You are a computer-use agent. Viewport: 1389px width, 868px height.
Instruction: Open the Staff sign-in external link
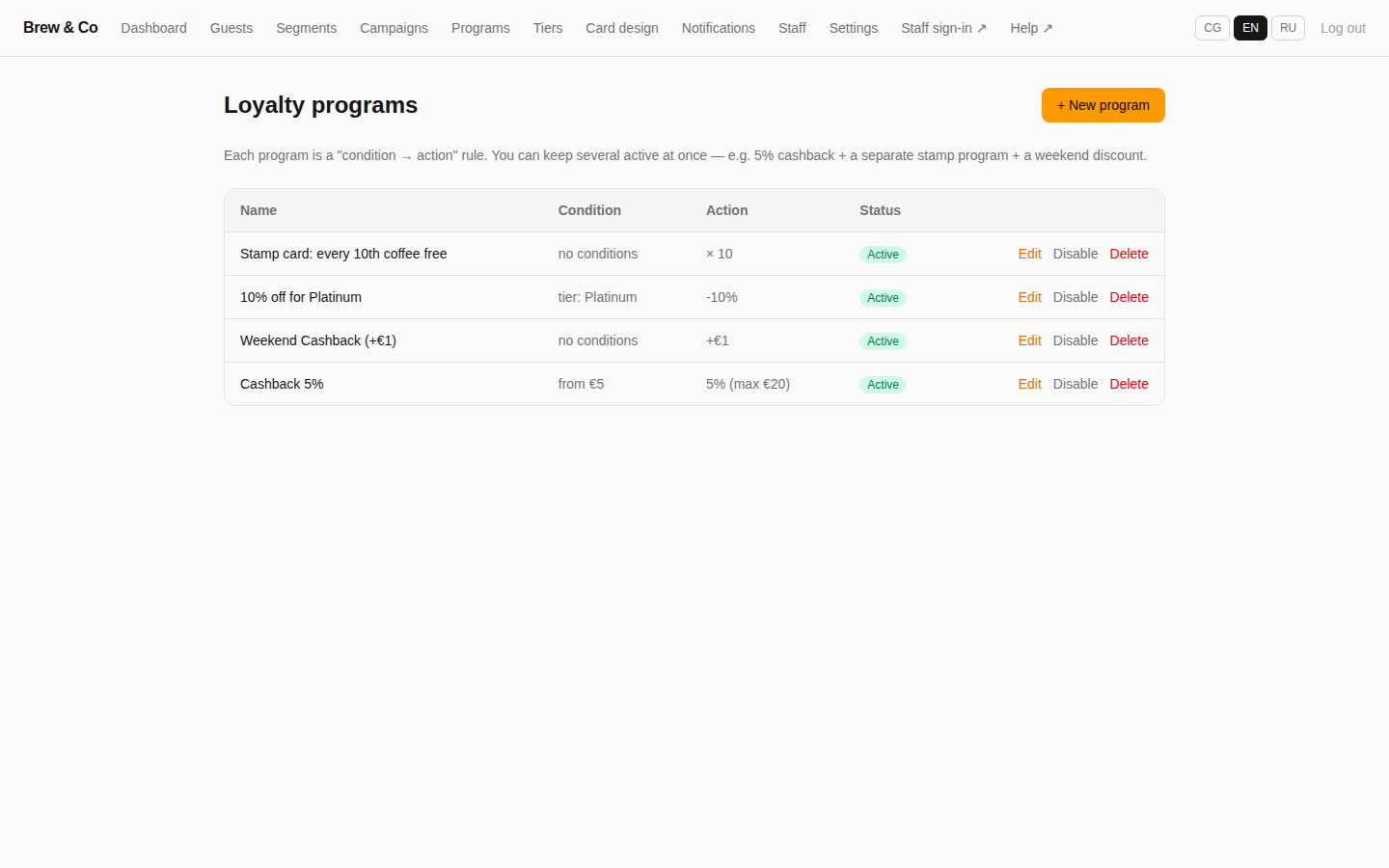click(943, 28)
